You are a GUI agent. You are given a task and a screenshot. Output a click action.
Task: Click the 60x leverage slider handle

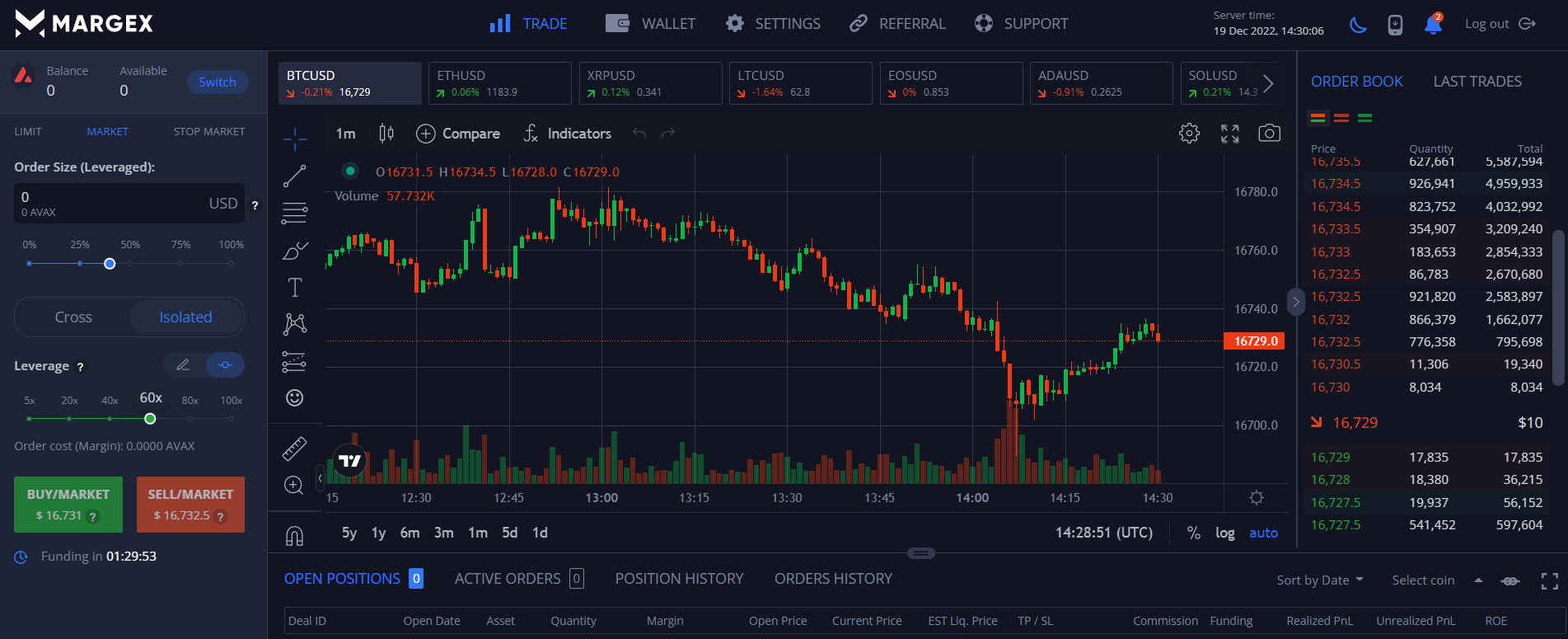point(150,419)
